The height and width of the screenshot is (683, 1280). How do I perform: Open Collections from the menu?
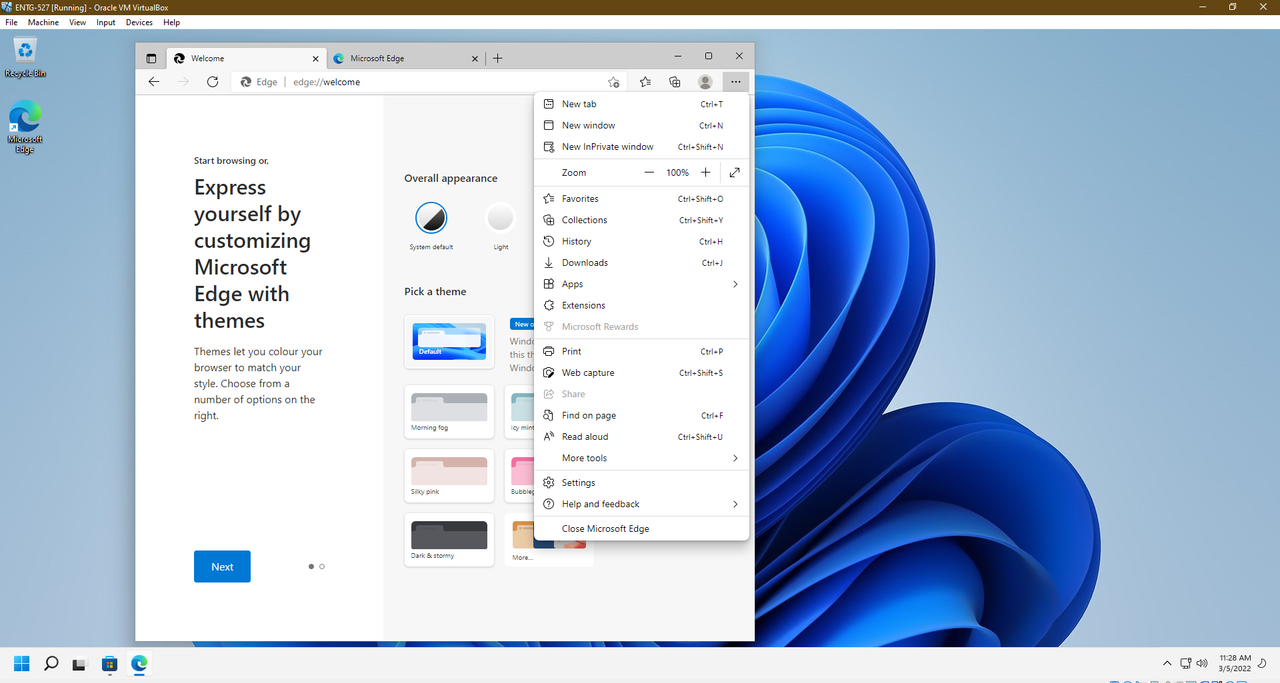coord(642,220)
